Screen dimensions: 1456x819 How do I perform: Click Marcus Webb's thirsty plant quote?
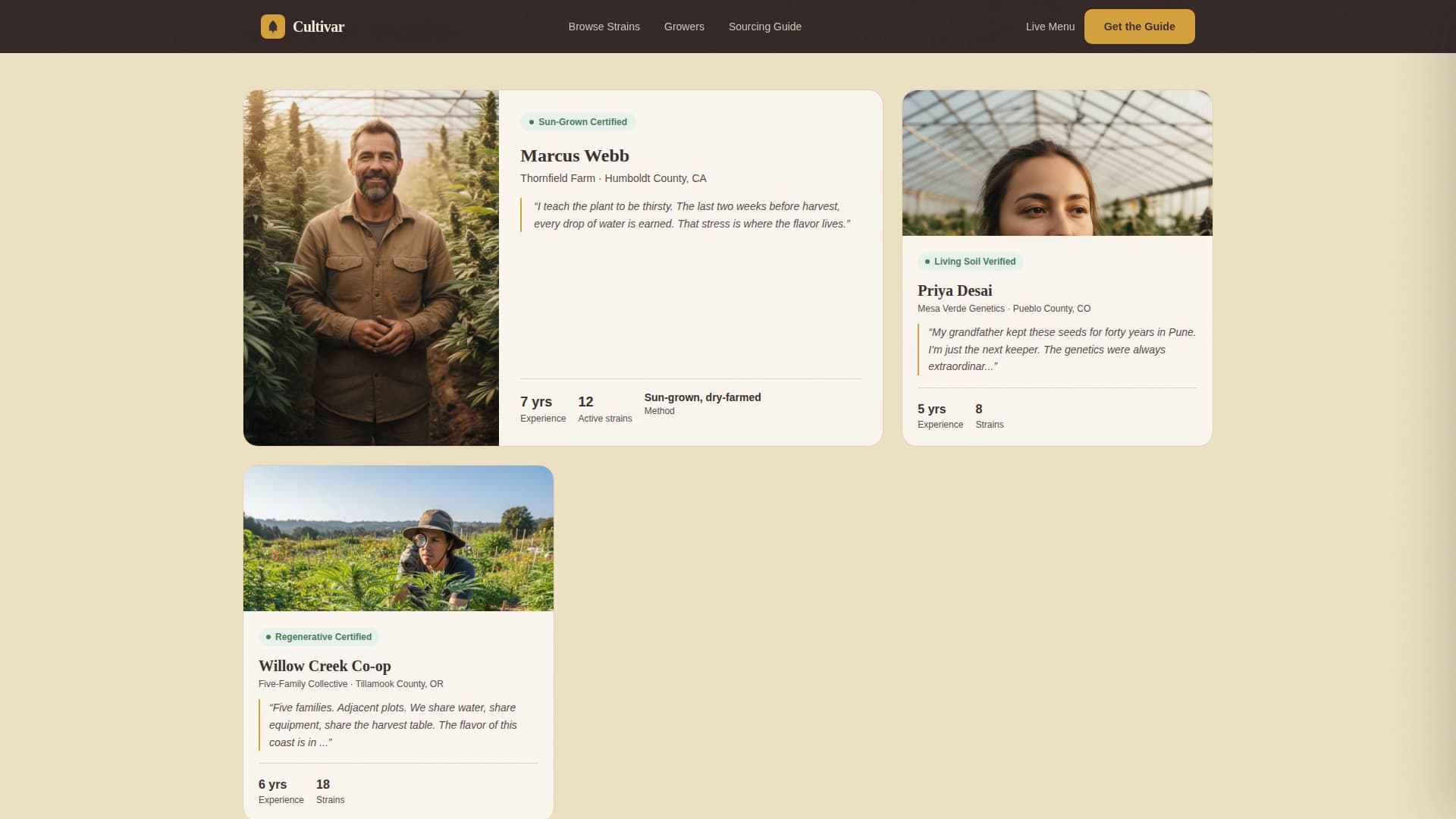[692, 215]
